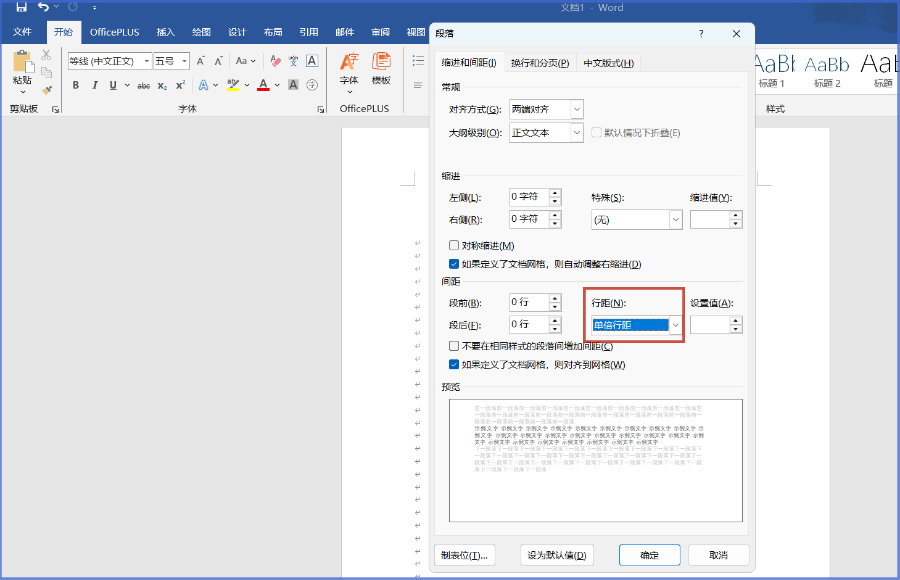Open the 行距 line spacing dropdown
Screen dimensions: 900x580
coord(676,325)
